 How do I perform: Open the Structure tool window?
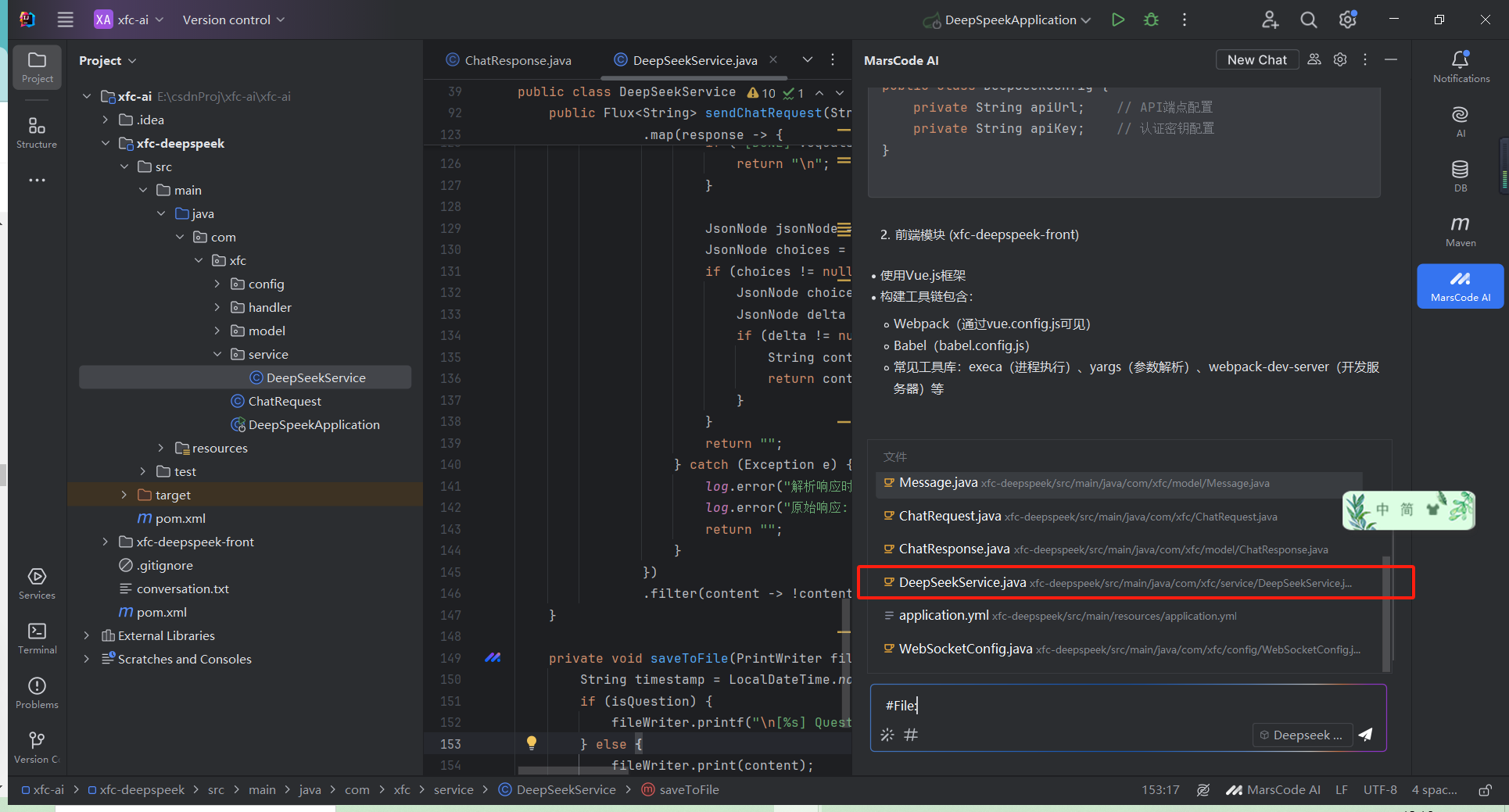pyautogui.click(x=37, y=133)
